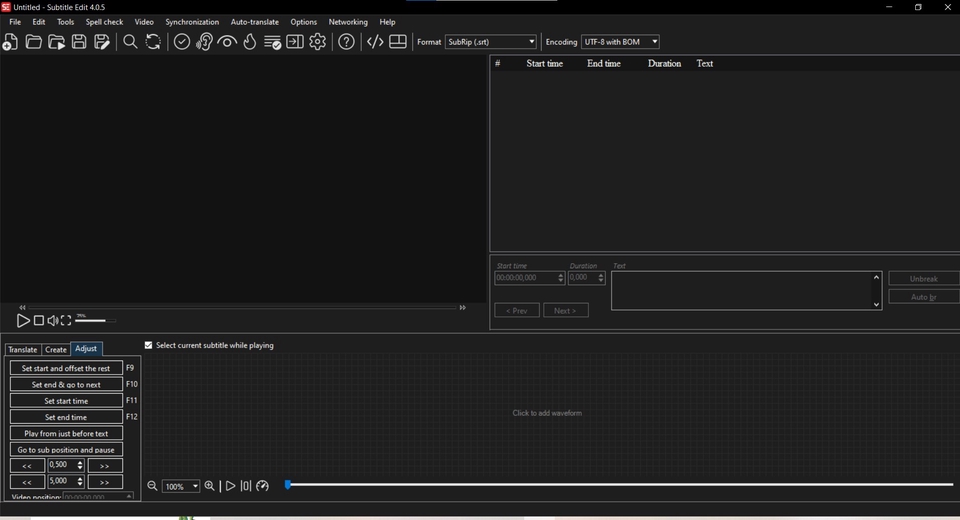Click Set end time button

[x=66, y=417]
